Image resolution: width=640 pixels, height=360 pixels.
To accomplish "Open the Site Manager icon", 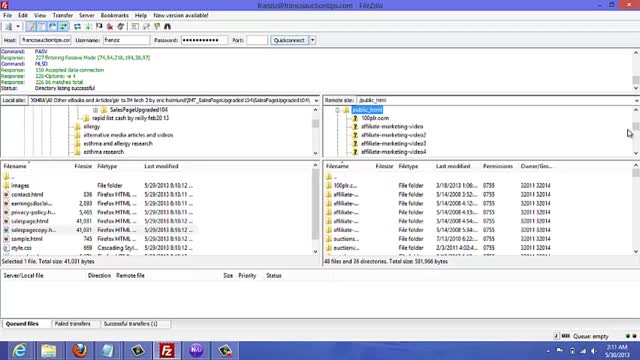I will [x=8, y=27].
